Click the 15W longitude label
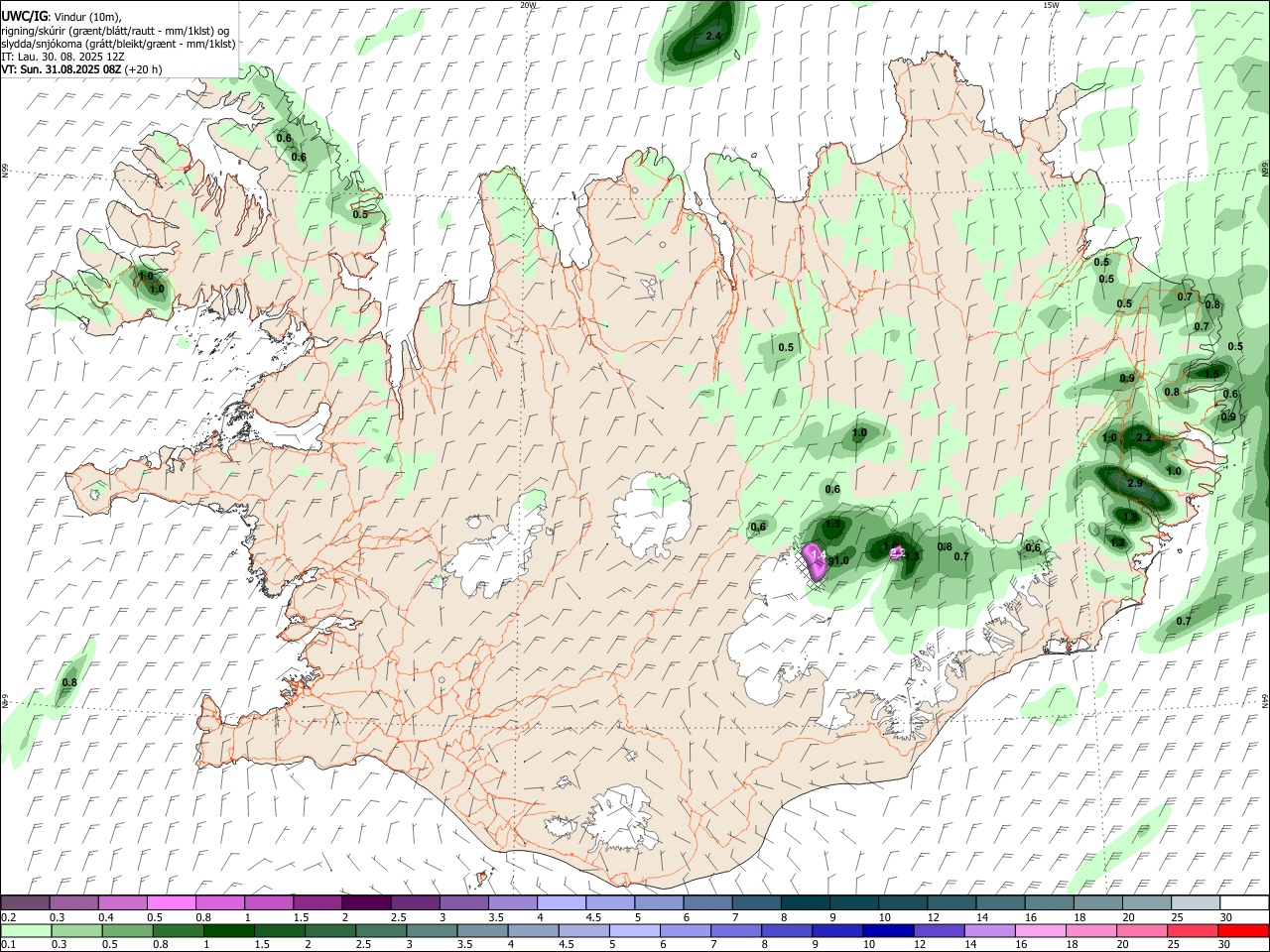Screen dimensions: 1270x952 pyautogui.click(x=1051, y=5)
